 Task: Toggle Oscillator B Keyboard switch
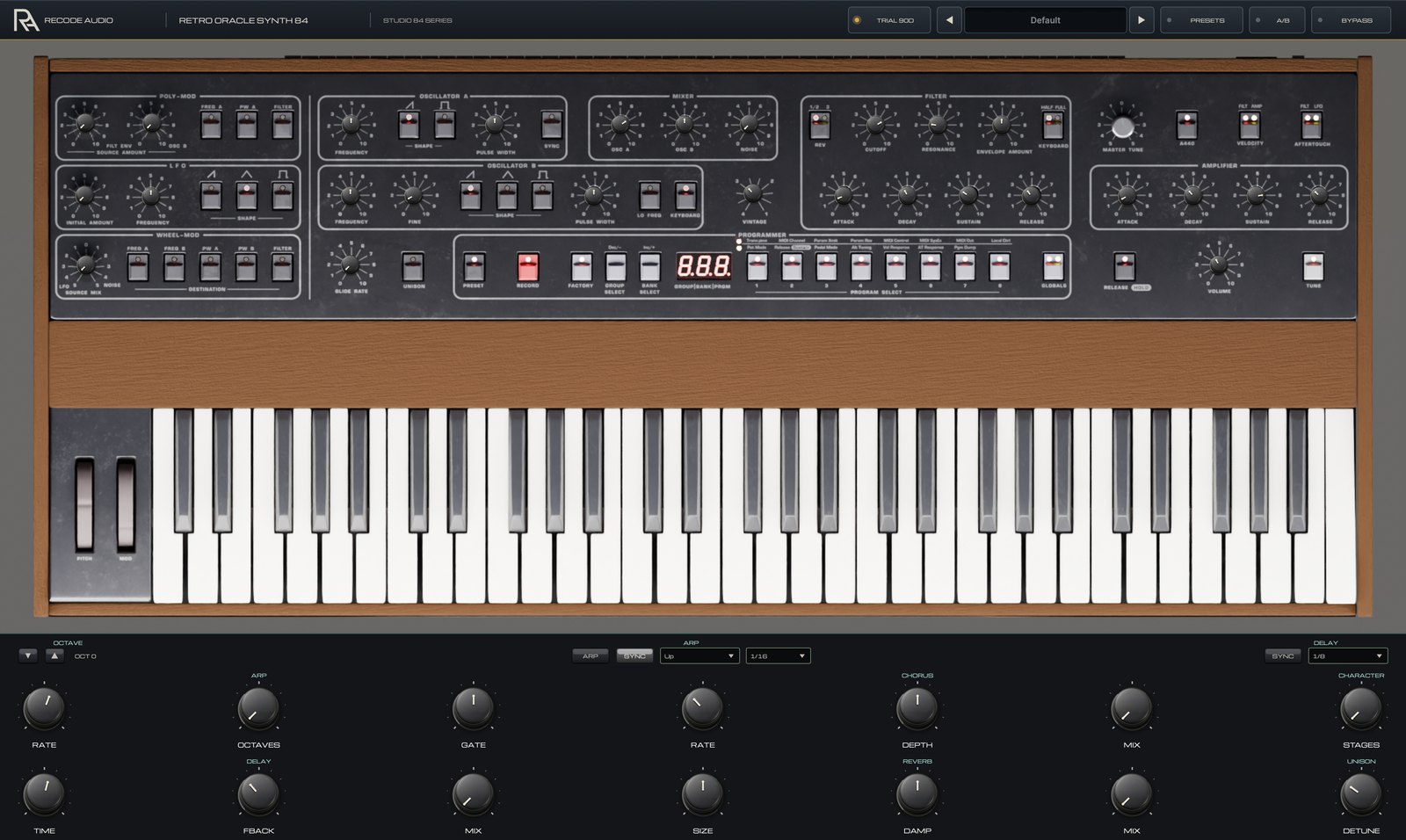685,195
